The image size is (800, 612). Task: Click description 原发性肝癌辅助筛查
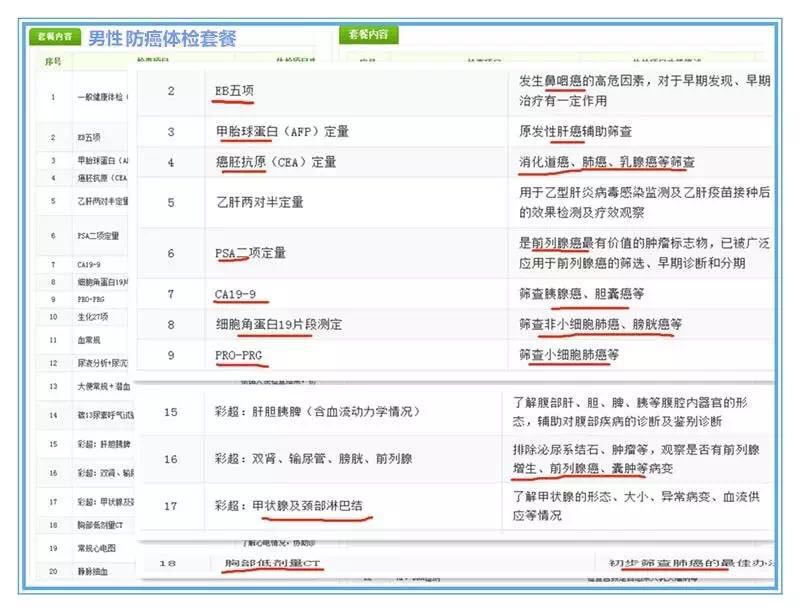575,131
